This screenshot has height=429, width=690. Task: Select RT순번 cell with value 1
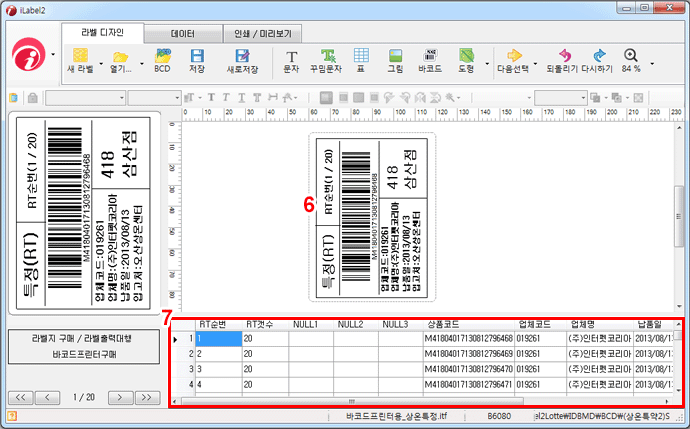tap(219, 339)
